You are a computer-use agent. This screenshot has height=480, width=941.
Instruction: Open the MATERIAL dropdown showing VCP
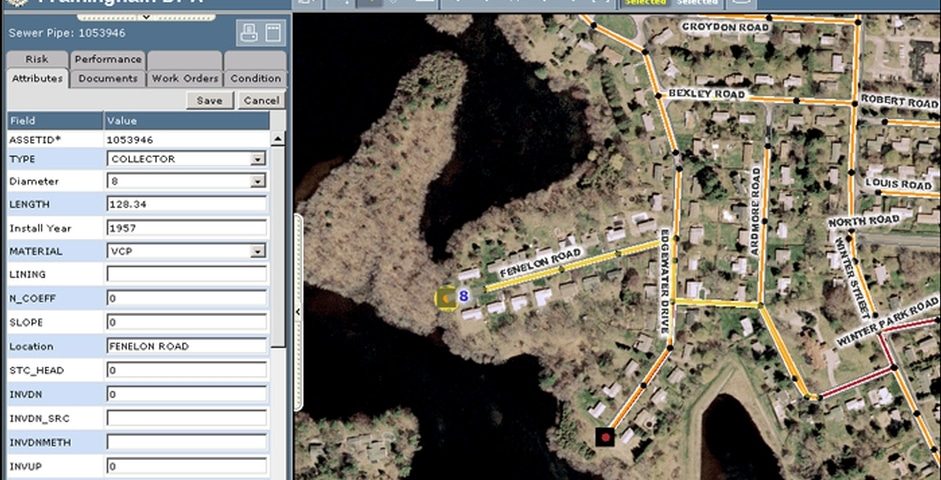tap(187, 251)
